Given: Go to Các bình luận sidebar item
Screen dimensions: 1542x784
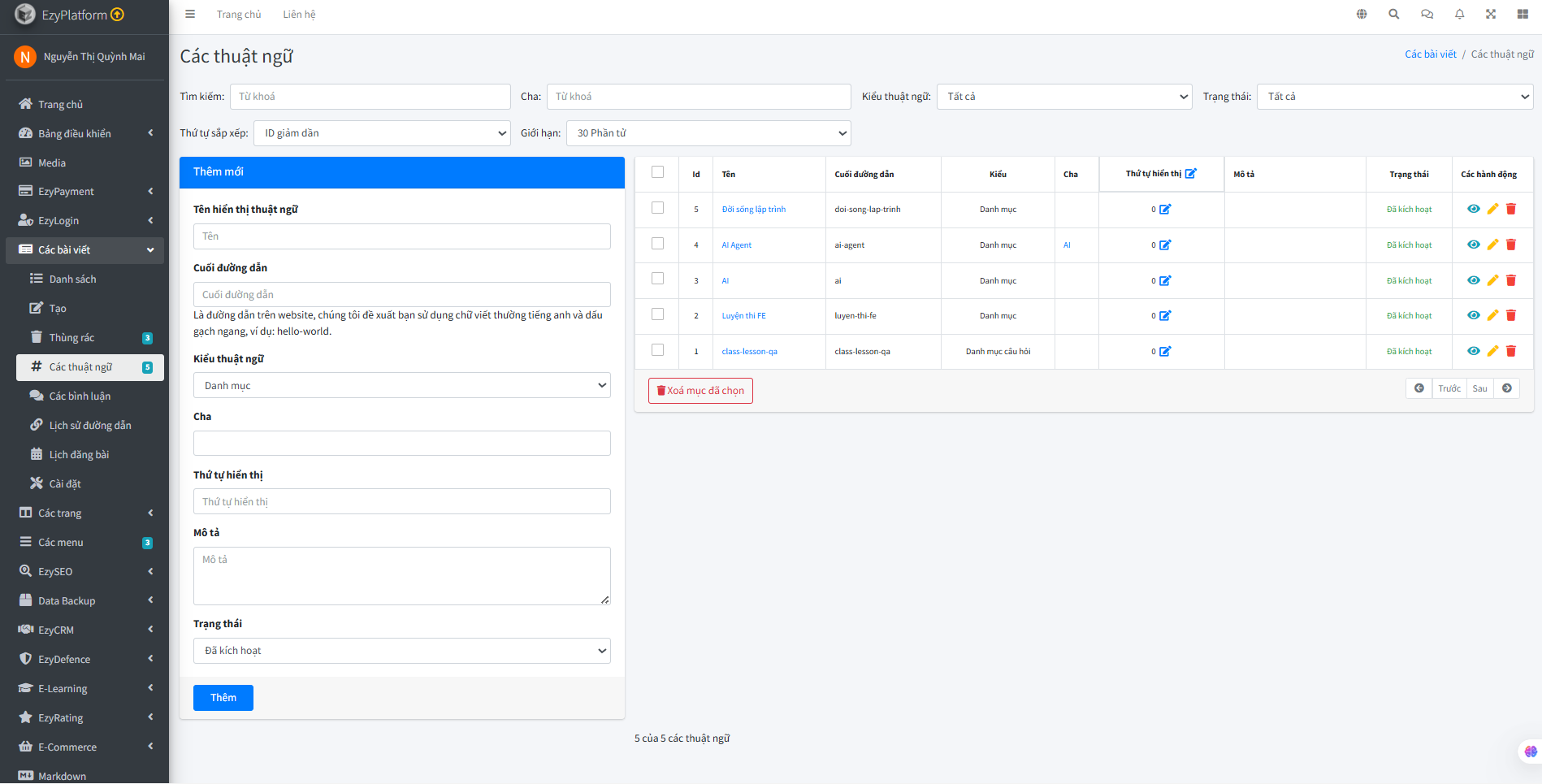Looking at the screenshot, I should pos(80,396).
